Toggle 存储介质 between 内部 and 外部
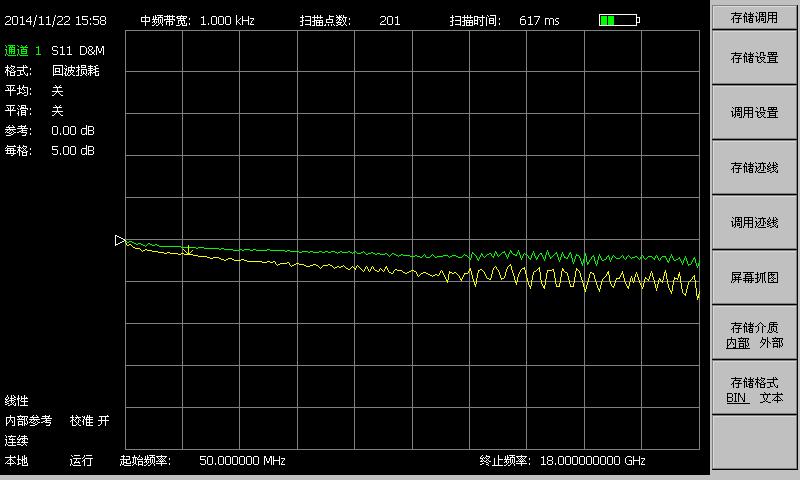The image size is (800, 480). pos(754,334)
